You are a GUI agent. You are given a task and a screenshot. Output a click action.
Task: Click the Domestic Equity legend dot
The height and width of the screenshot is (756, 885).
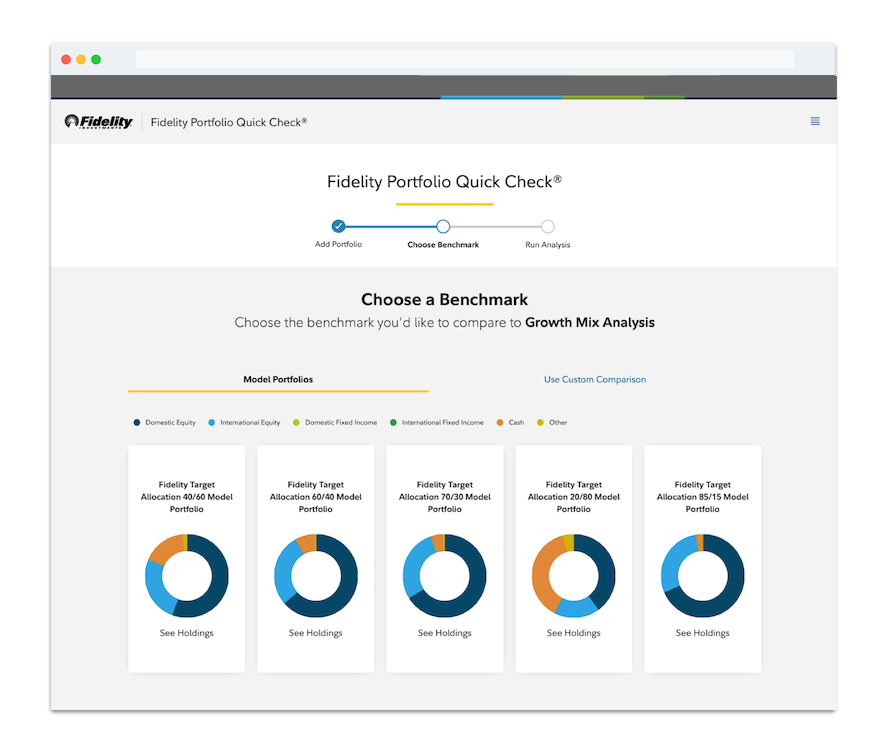pyautogui.click(x=137, y=423)
